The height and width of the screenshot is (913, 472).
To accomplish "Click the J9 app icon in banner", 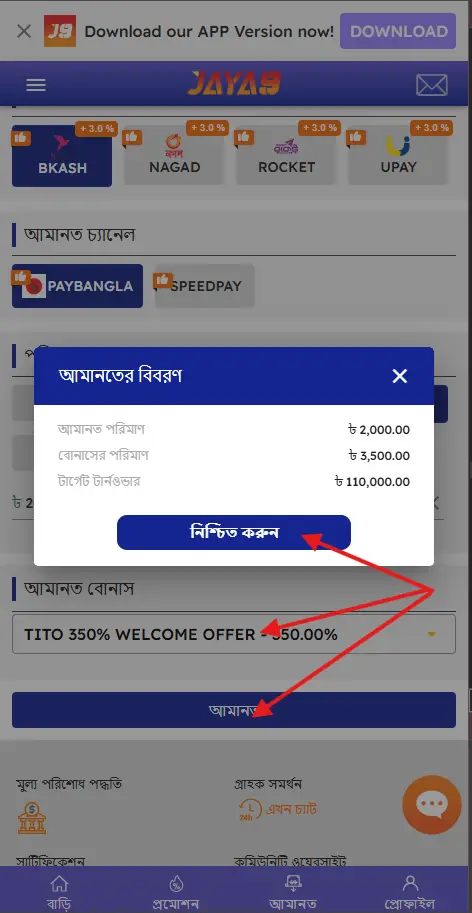I will point(60,31).
